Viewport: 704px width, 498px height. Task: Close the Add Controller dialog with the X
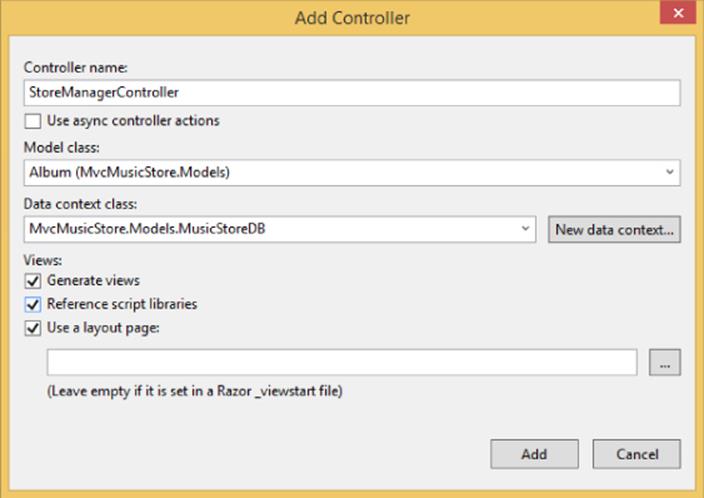click(678, 13)
